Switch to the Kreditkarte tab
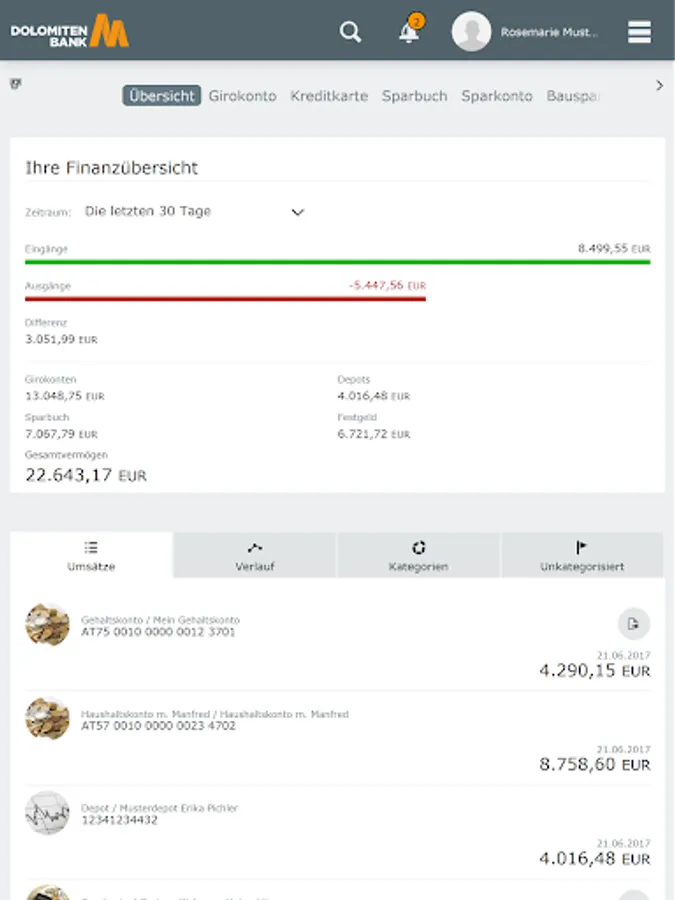 coord(329,96)
